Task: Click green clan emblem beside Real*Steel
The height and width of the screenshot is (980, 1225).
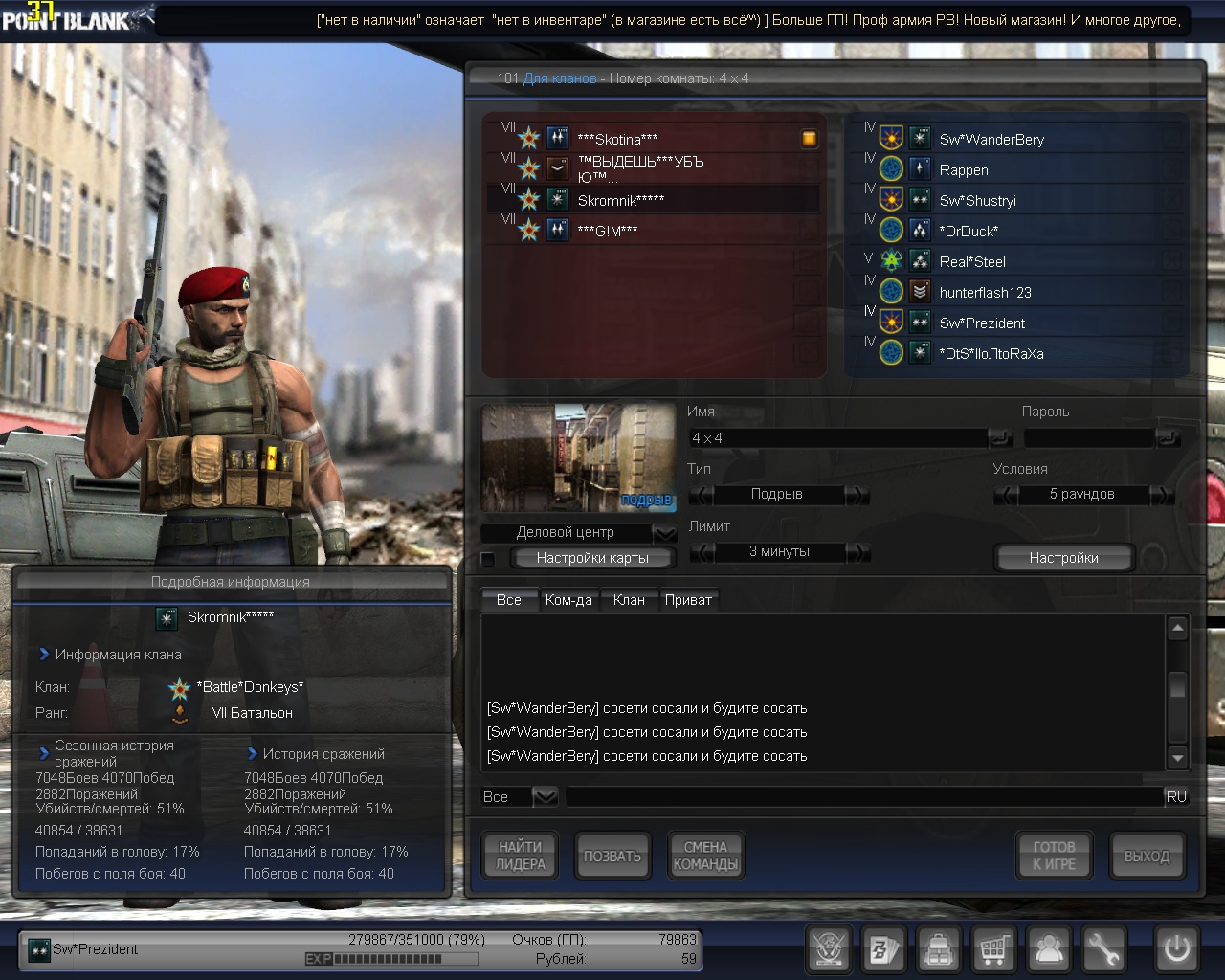Action: (x=891, y=261)
